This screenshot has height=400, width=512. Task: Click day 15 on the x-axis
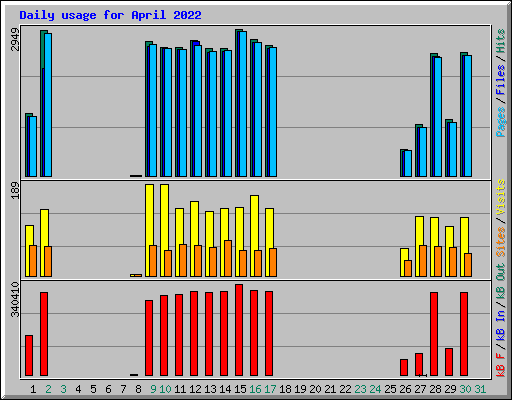click(x=240, y=389)
